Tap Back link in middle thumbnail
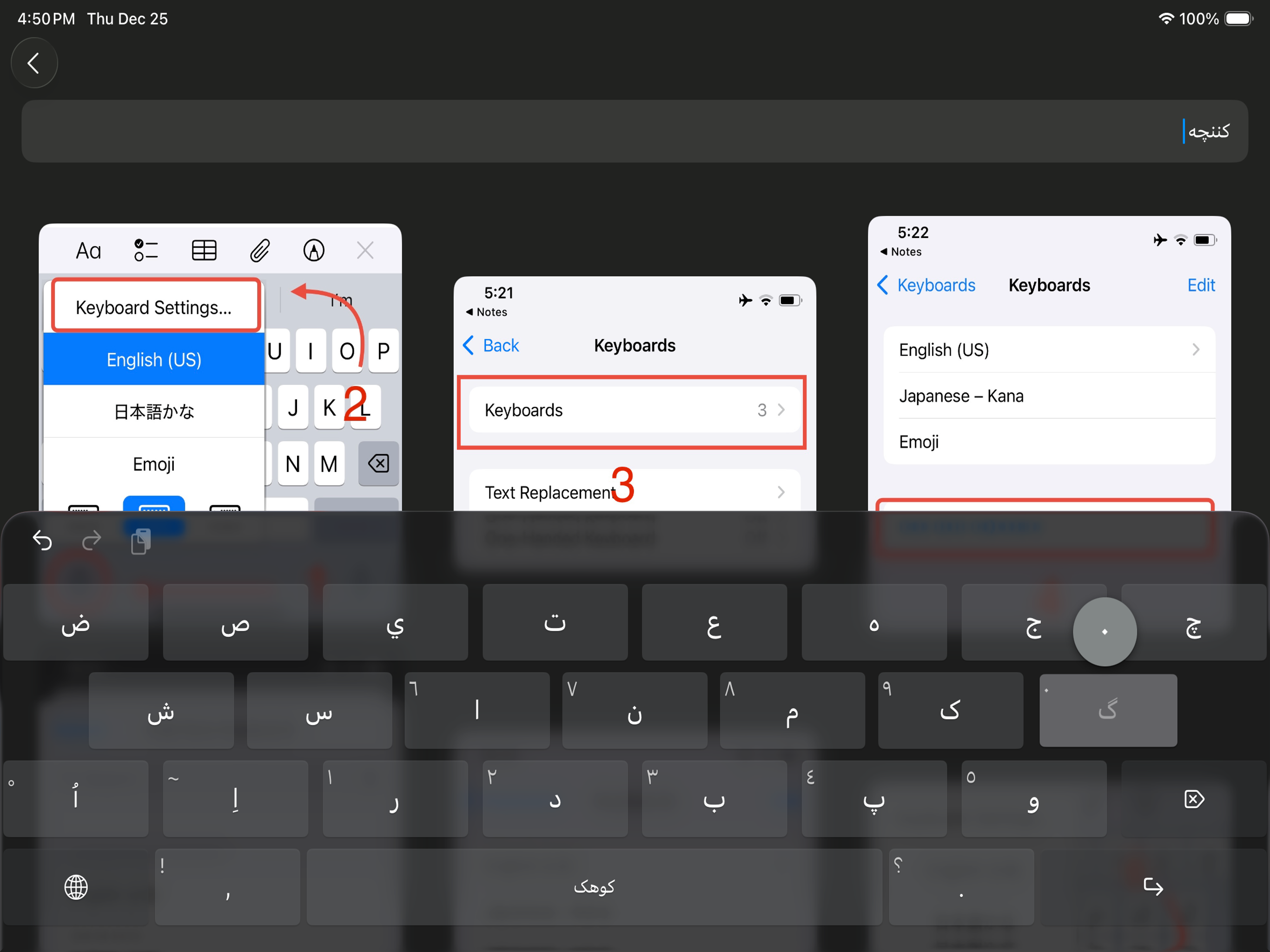 (491, 345)
